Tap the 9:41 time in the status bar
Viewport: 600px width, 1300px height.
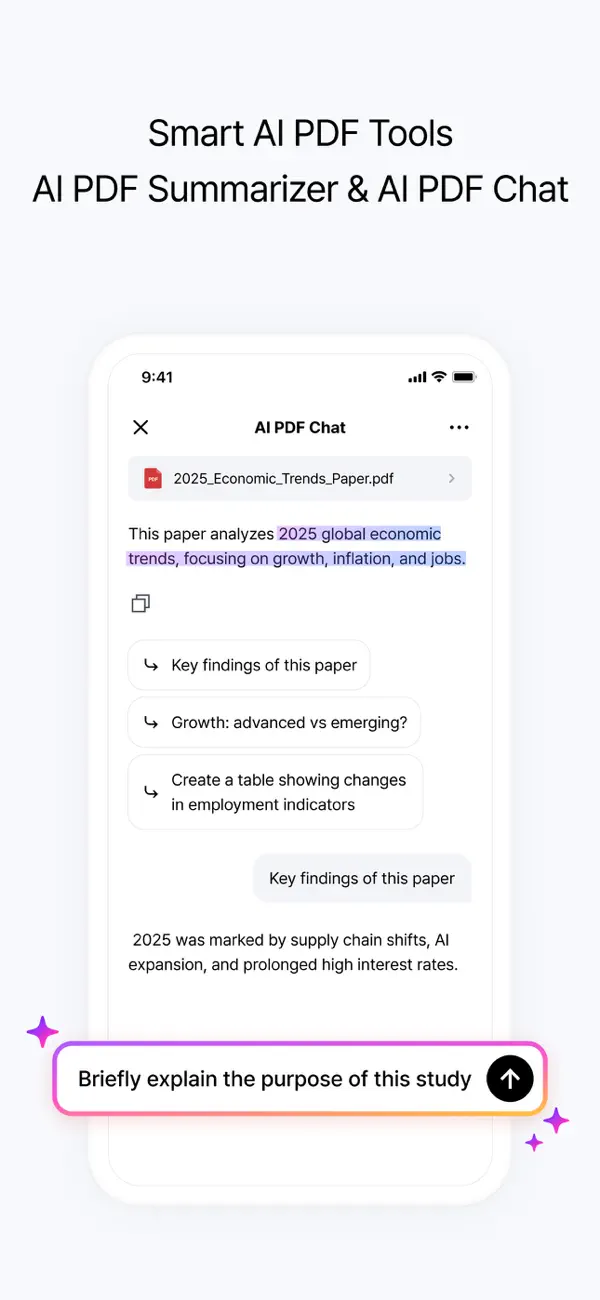[158, 377]
